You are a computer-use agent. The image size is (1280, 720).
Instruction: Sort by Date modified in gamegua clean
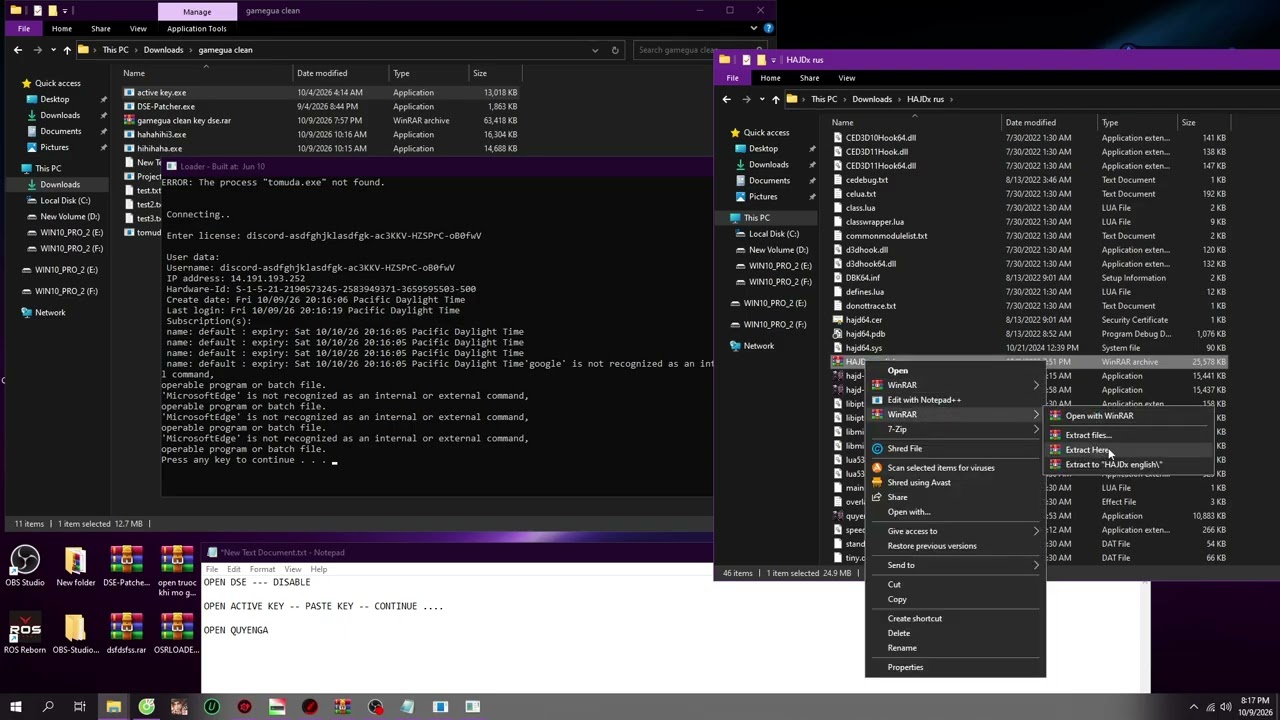click(322, 73)
